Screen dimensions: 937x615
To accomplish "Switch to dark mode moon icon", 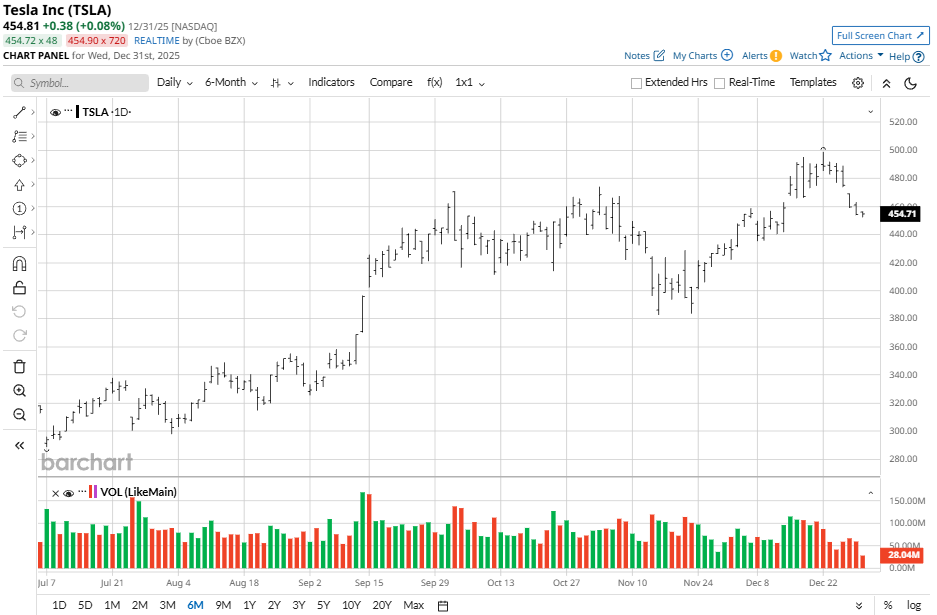I will click(910, 83).
